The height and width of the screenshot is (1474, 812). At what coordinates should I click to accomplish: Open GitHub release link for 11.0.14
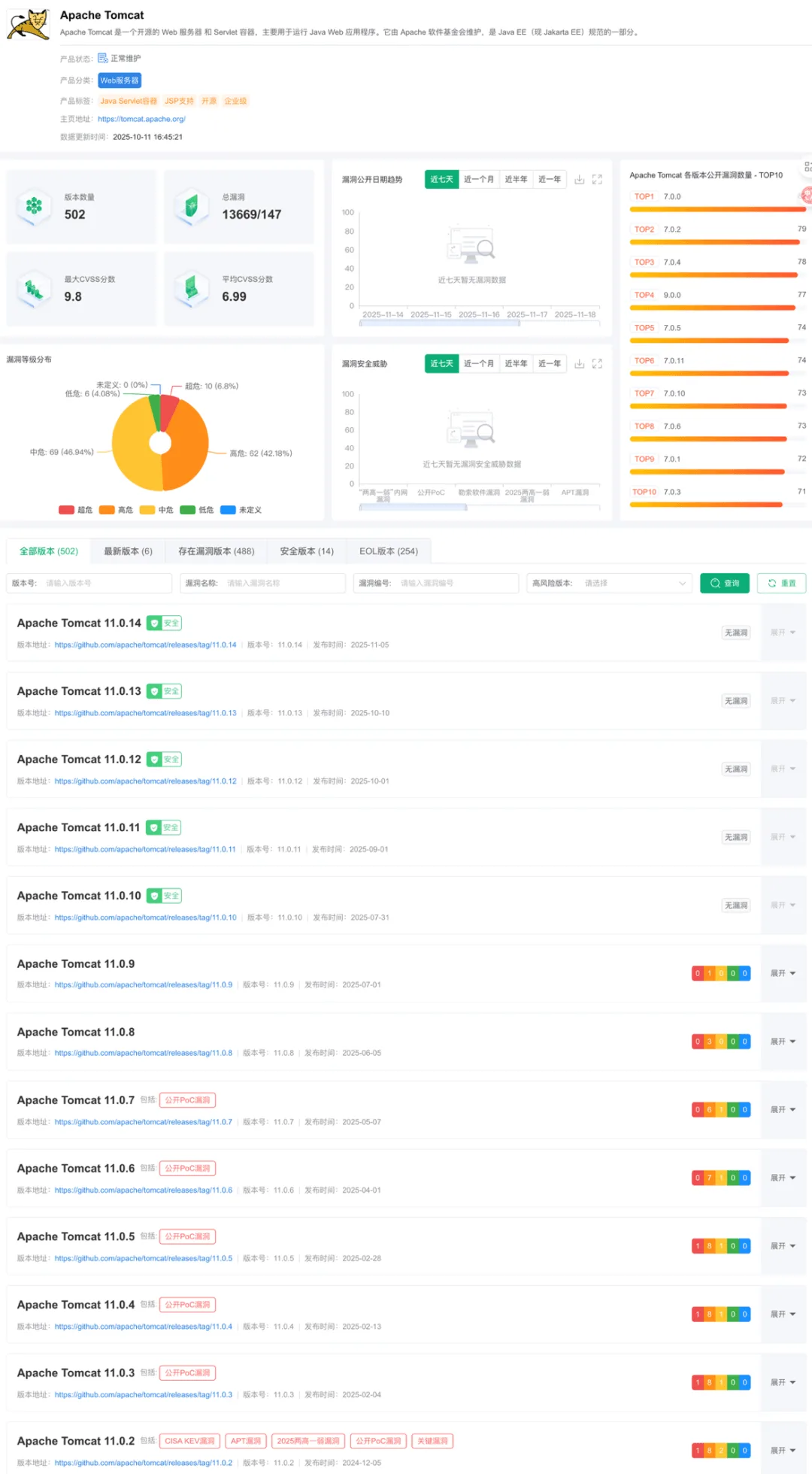click(x=145, y=645)
